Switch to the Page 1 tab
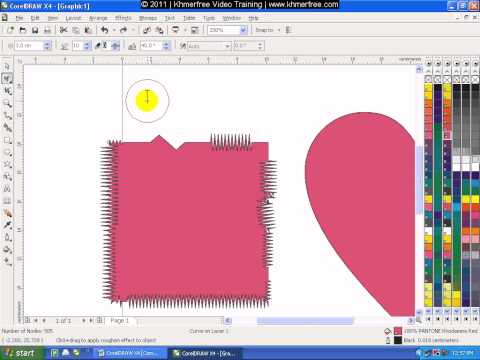480x360 pixels. 120,321
